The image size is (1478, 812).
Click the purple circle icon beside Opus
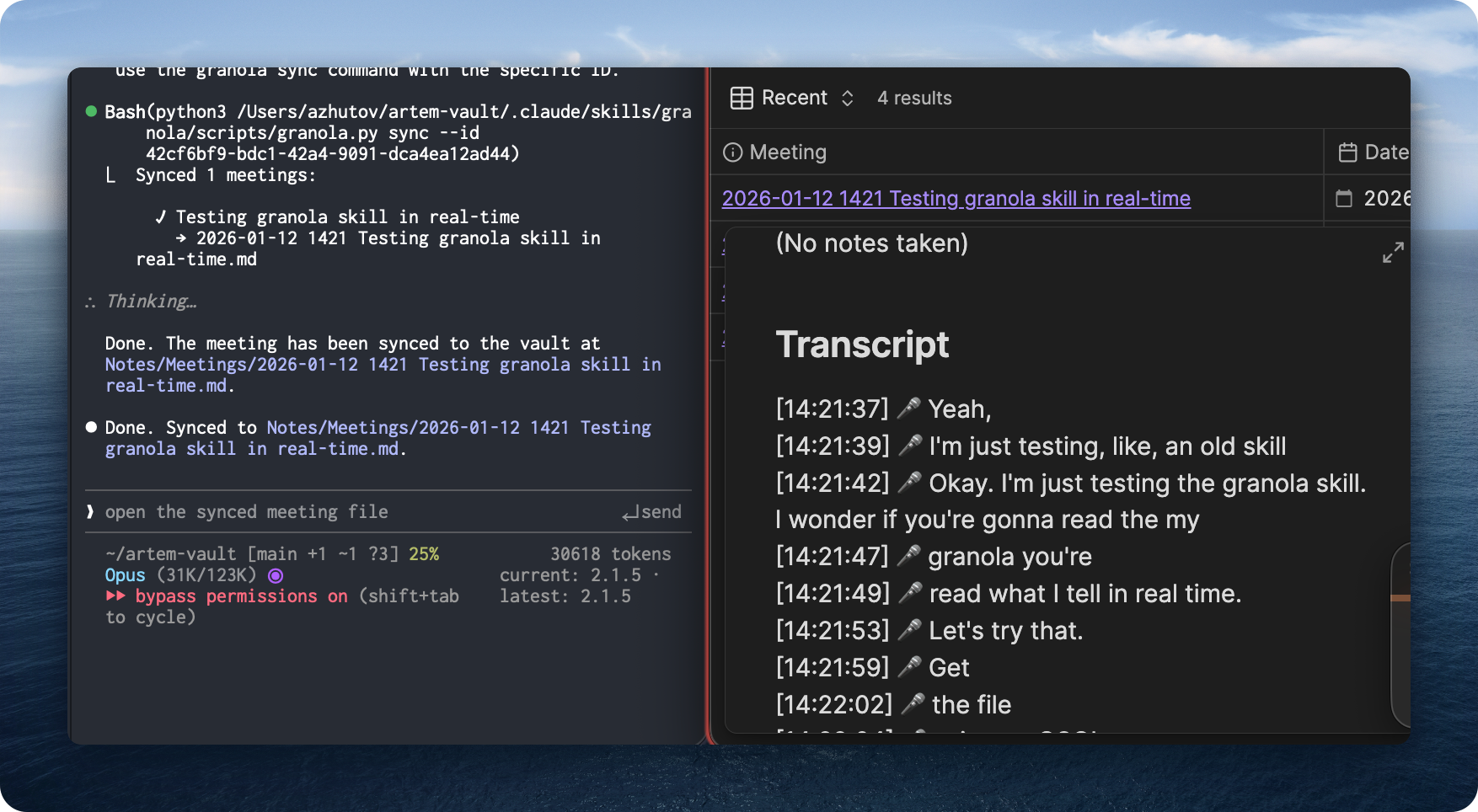(x=276, y=576)
